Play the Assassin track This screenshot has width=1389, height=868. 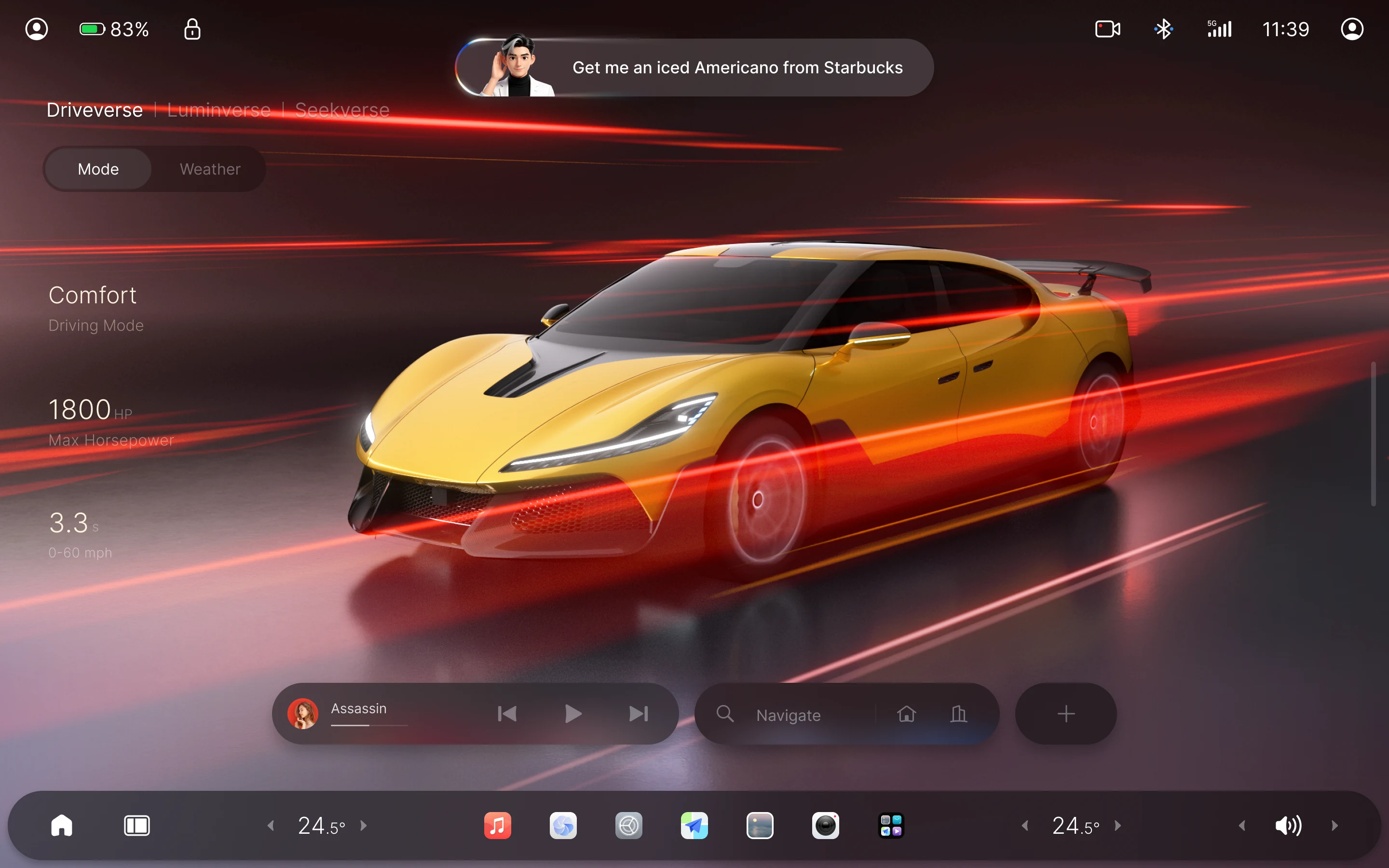pyautogui.click(x=573, y=714)
